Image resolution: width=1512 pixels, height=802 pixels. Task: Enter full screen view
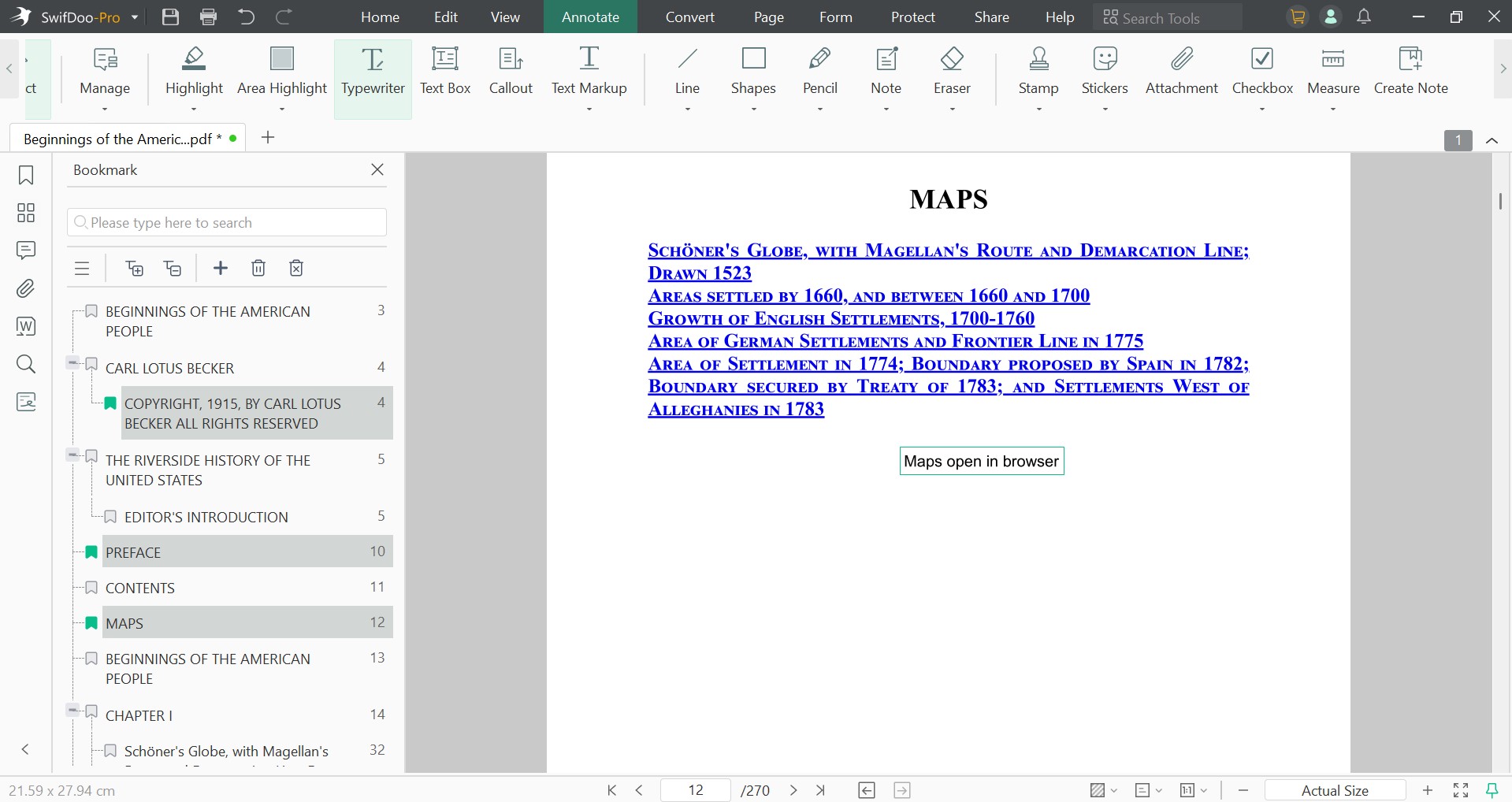tap(1461, 790)
